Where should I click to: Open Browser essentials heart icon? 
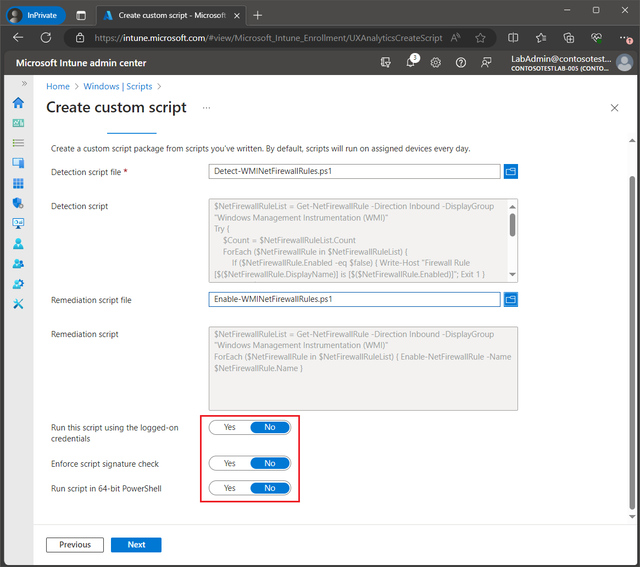(x=596, y=38)
